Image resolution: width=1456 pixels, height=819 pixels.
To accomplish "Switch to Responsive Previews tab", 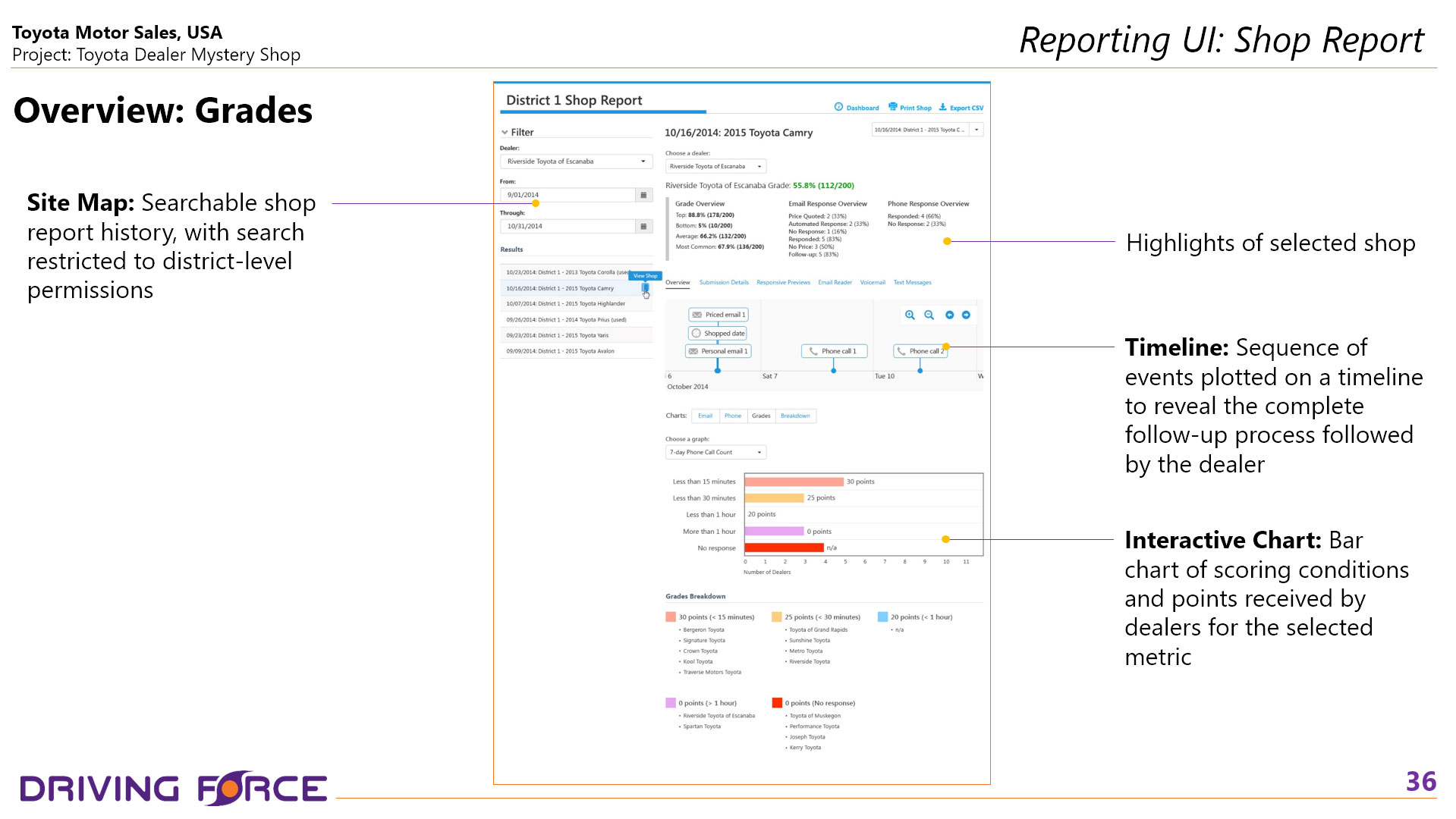I will tap(783, 283).
